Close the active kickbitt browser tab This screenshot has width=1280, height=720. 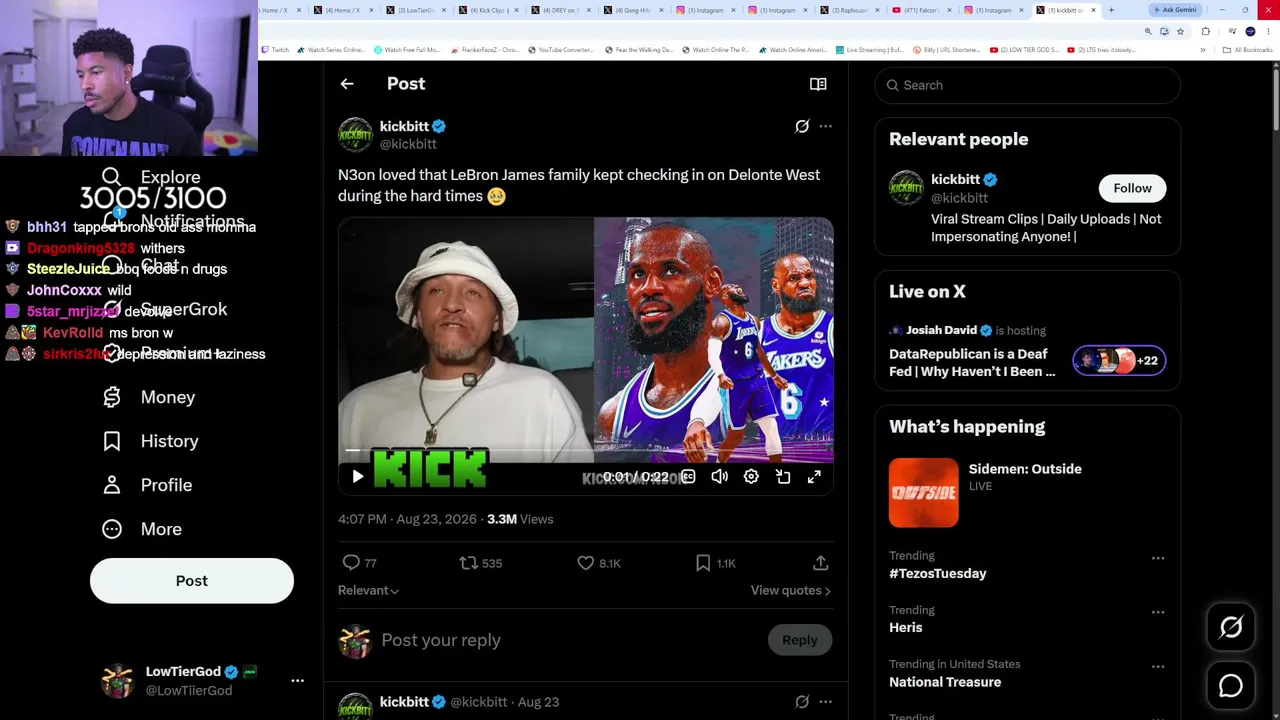pos(1093,10)
